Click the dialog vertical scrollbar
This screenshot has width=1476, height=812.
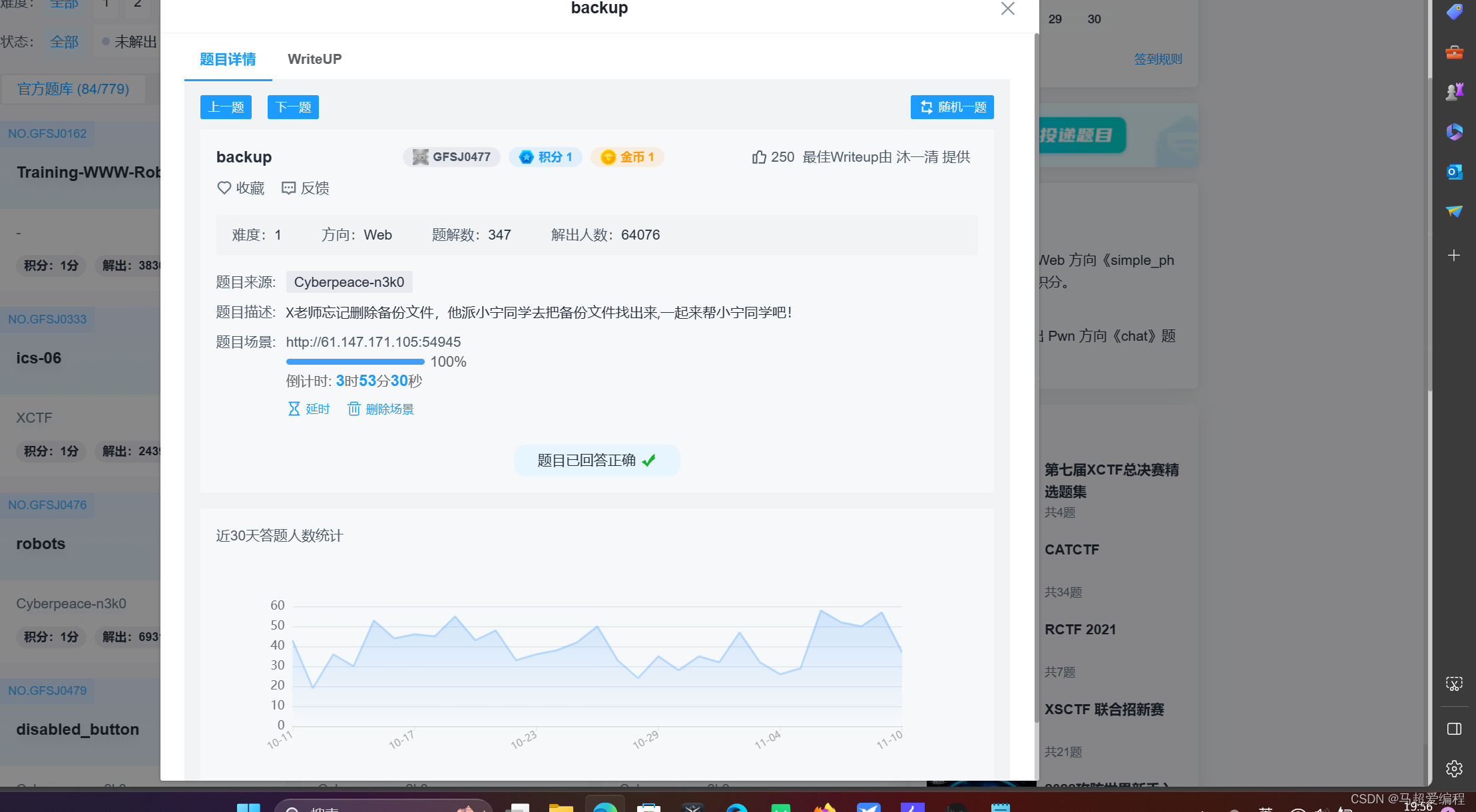tap(1036, 373)
